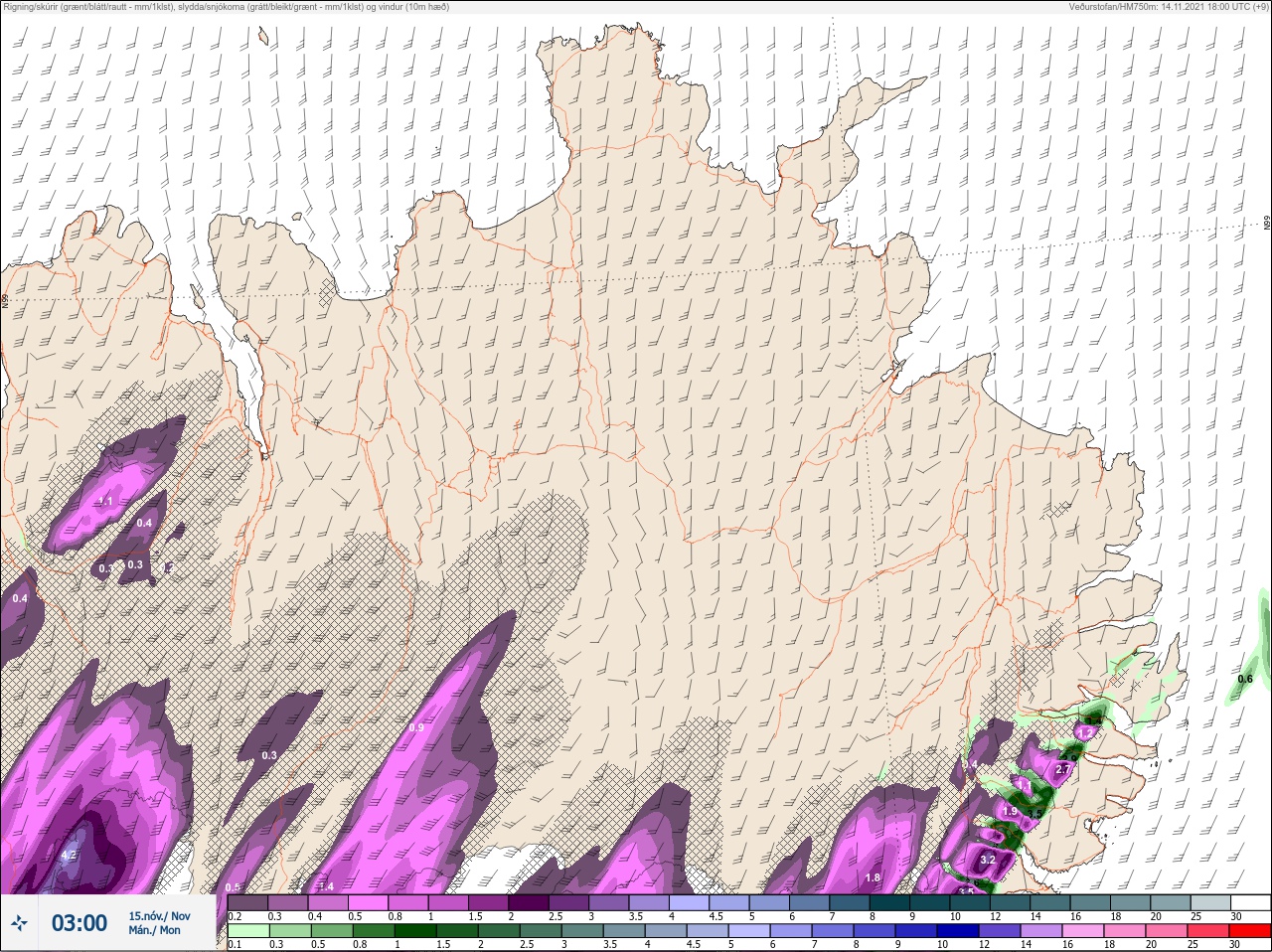This screenshot has width=1272, height=952.
Task: Click the 4.2 precipitation value on map
Action: click(x=69, y=855)
